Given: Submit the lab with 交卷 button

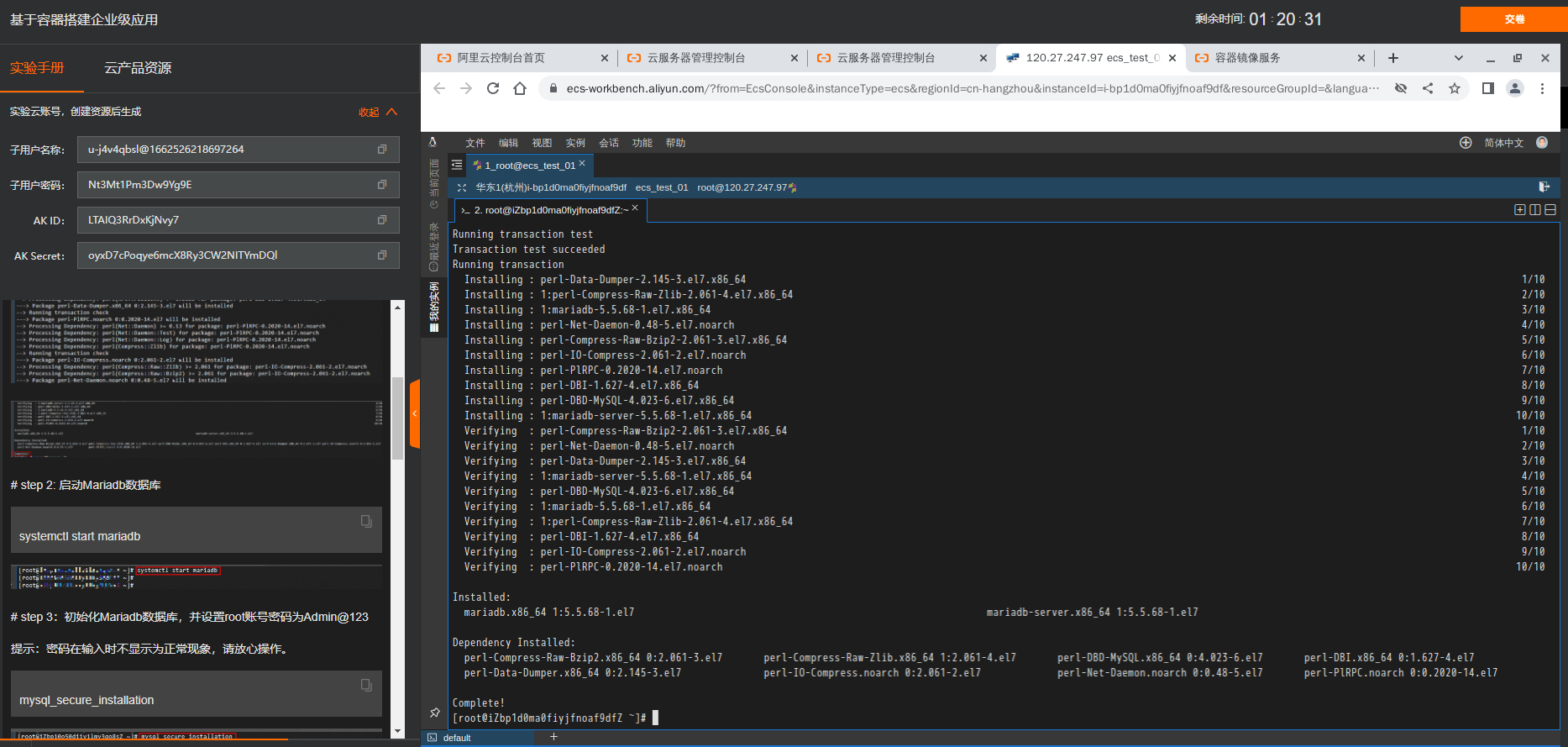Looking at the screenshot, I should point(1514,19).
